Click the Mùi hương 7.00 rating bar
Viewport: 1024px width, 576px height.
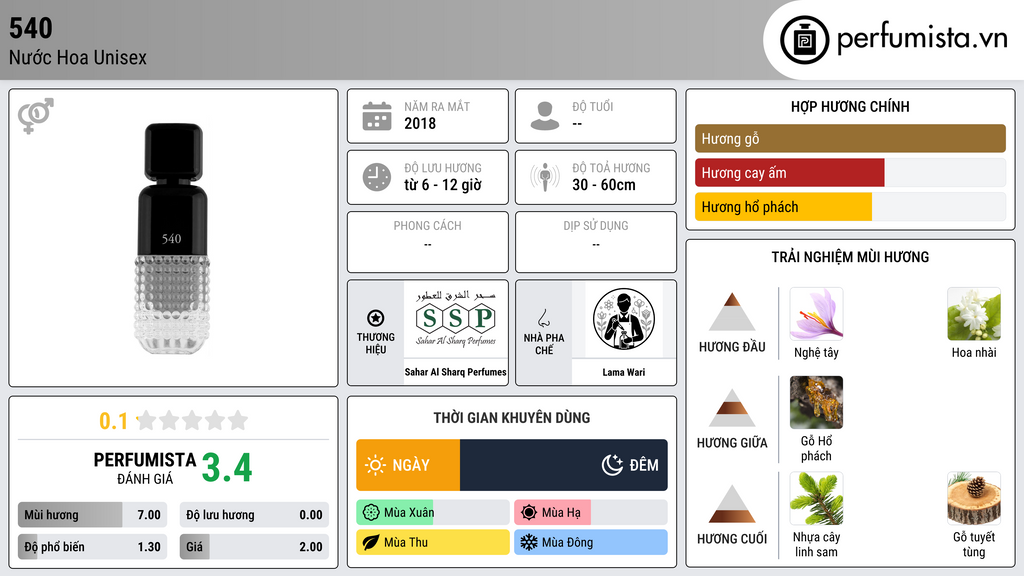click(x=92, y=515)
